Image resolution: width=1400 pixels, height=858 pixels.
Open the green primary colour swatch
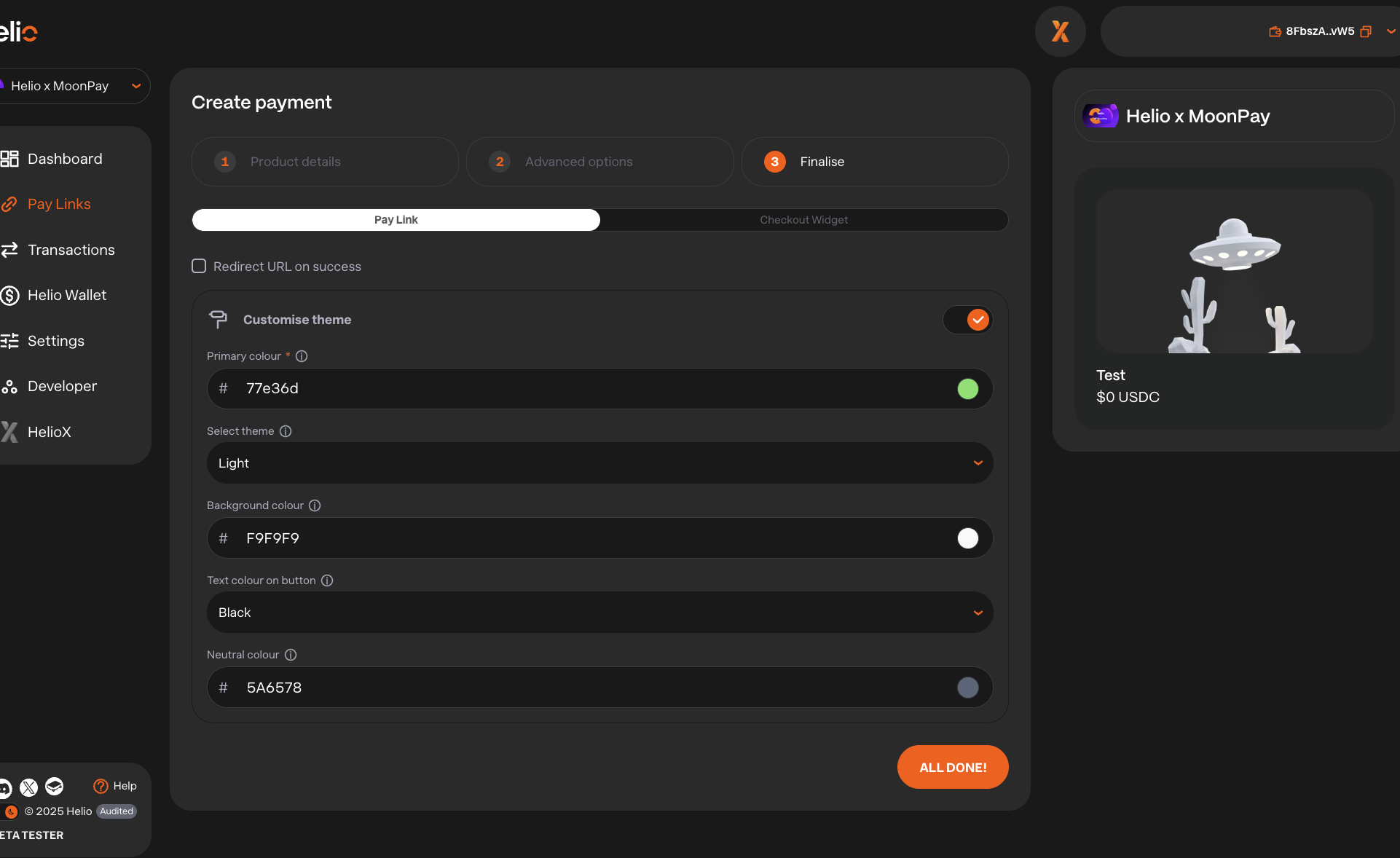(968, 389)
